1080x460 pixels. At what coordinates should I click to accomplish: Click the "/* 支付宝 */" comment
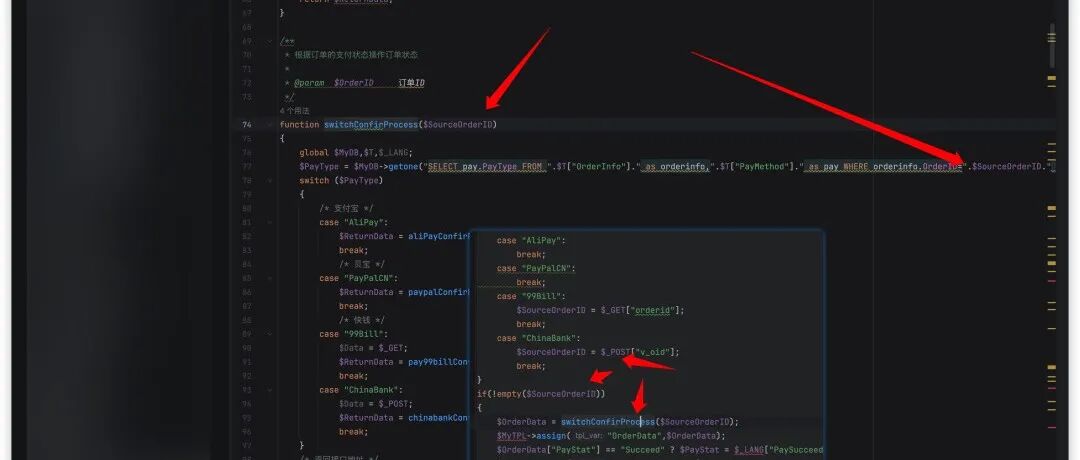(x=346, y=209)
